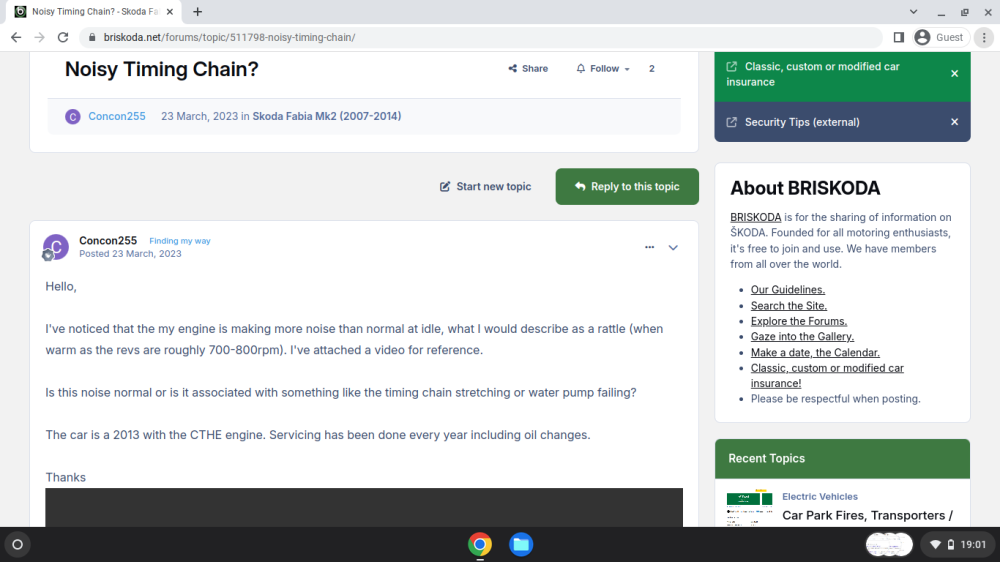Share this topic
1000x562 pixels.
pos(528,68)
